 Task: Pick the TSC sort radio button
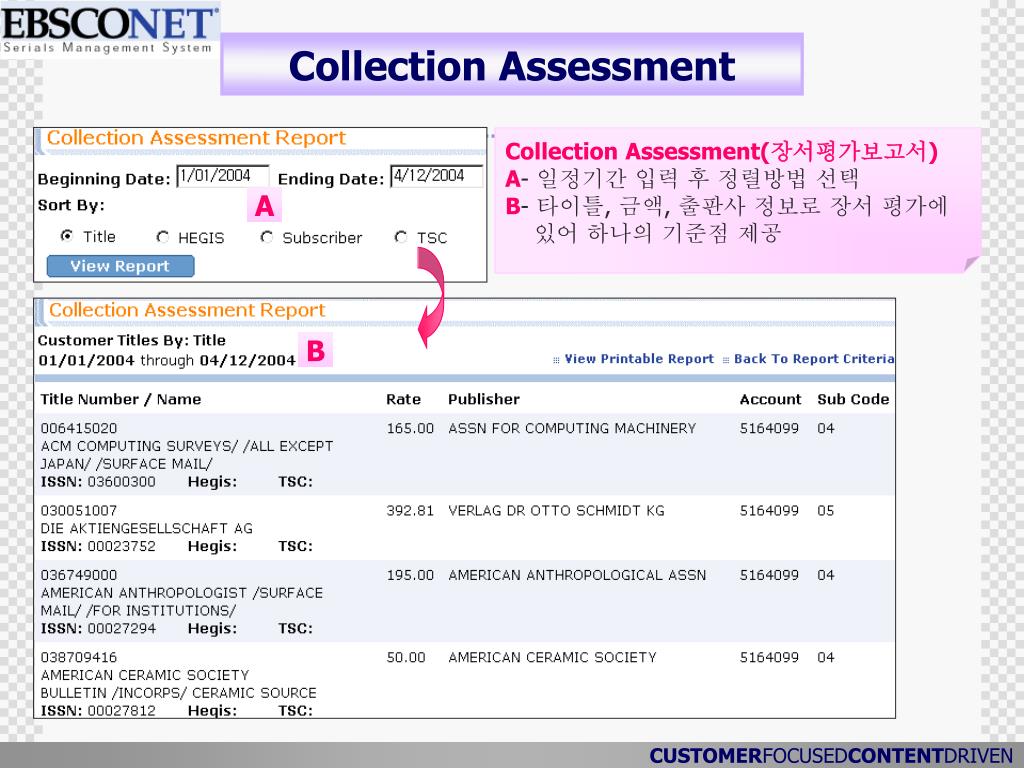point(401,237)
